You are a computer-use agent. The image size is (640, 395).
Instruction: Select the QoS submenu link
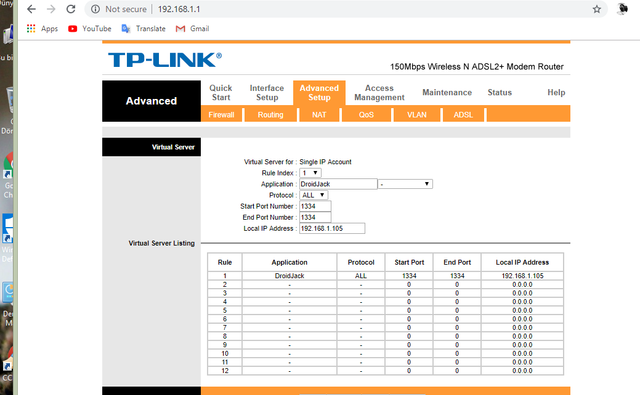(x=366, y=115)
